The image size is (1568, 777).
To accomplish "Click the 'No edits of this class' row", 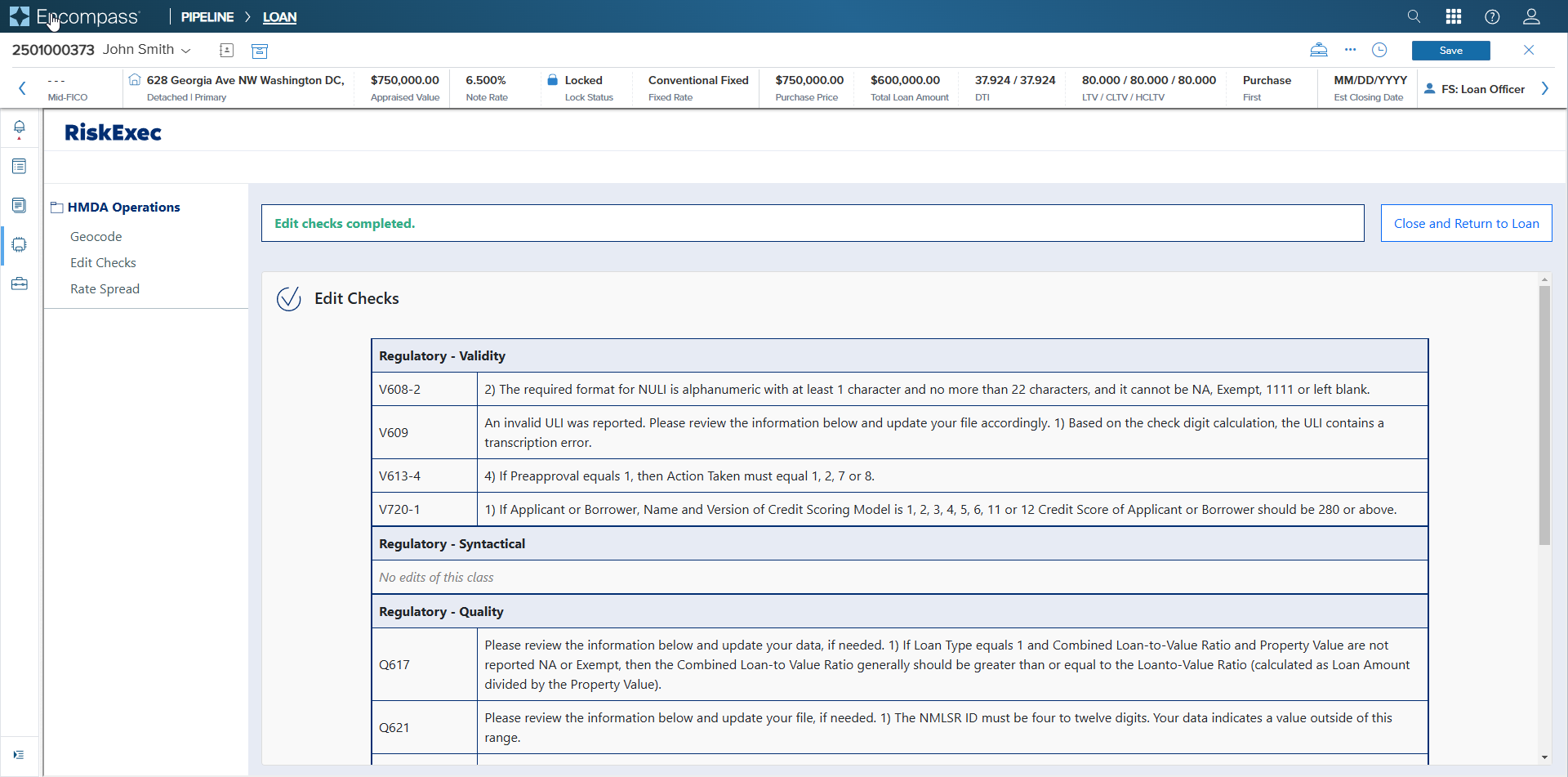I will coord(900,577).
